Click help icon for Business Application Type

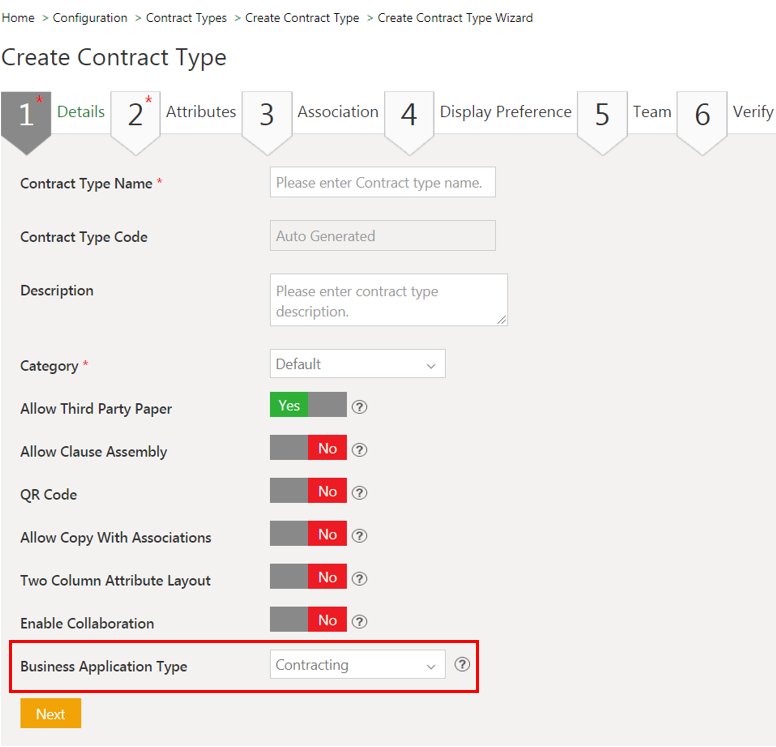pos(462,664)
